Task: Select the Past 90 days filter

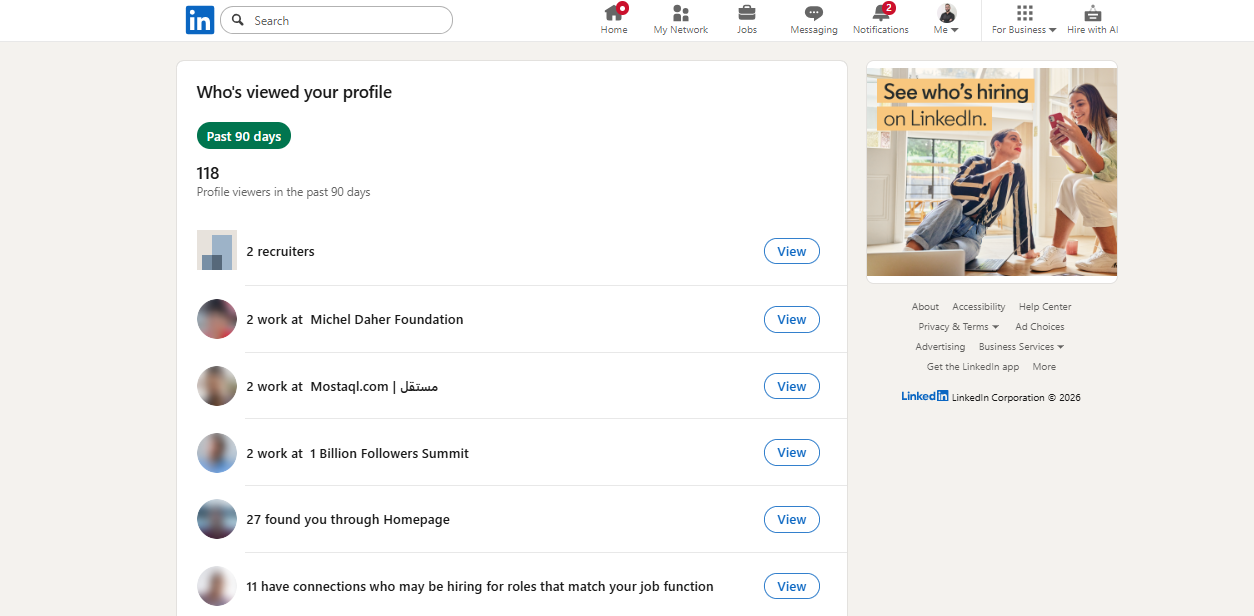Action: click(243, 135)
